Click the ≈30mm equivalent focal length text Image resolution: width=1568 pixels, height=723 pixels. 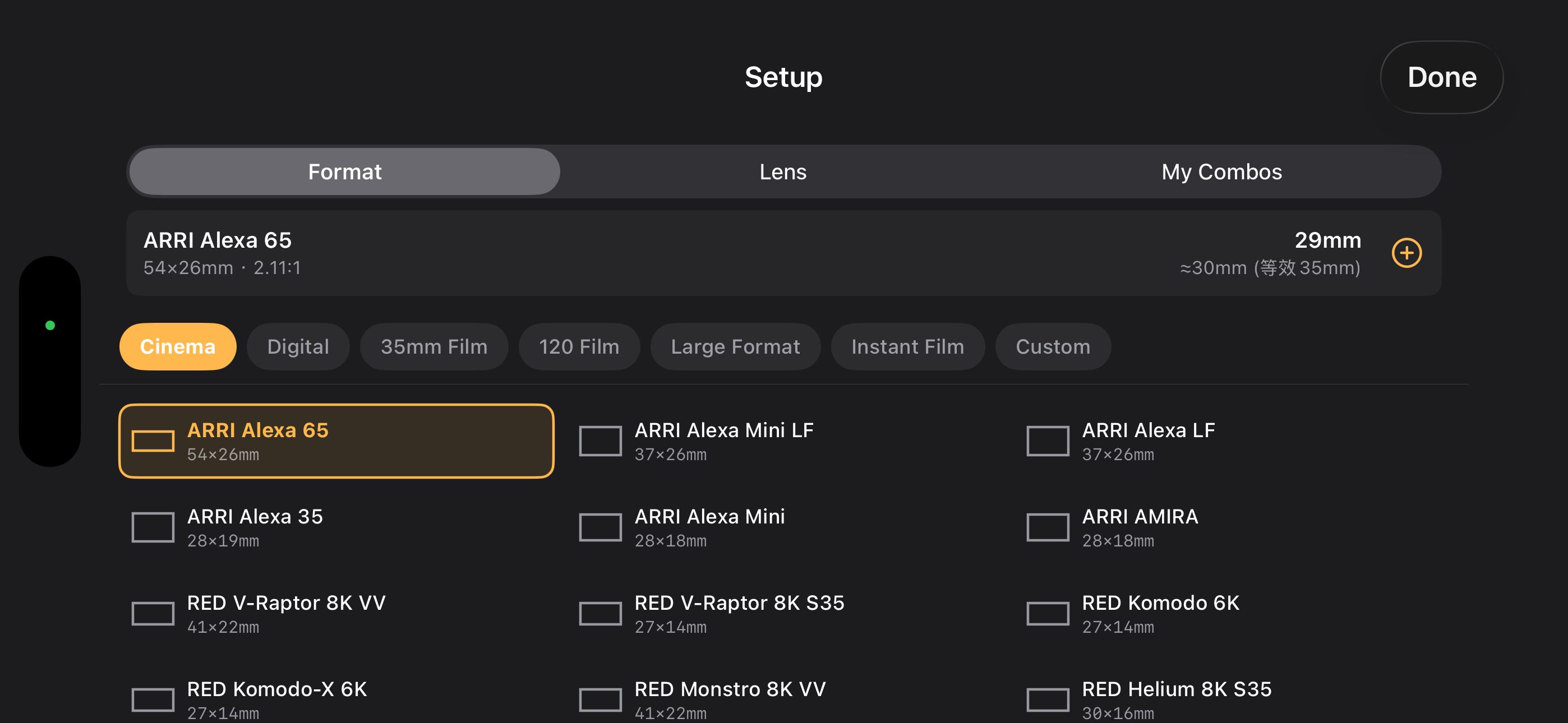pos(1270,268)
